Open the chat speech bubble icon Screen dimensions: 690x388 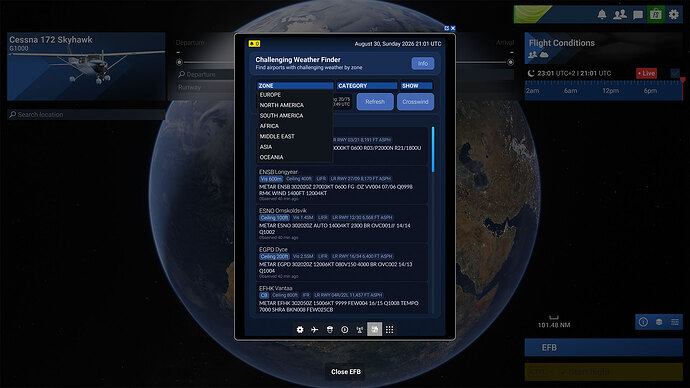[638, 15]
